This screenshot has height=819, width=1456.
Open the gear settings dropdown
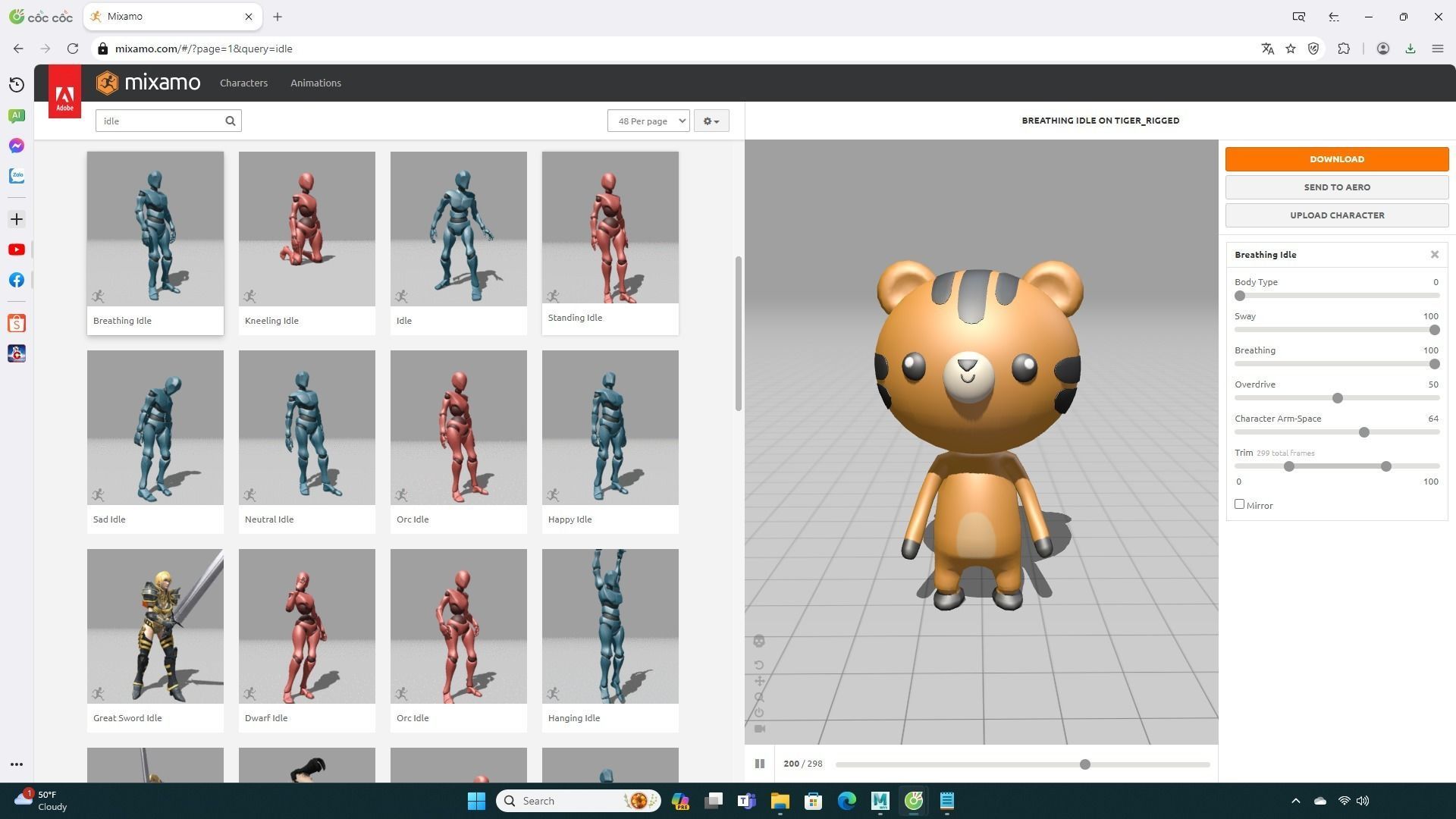(711, 121)
